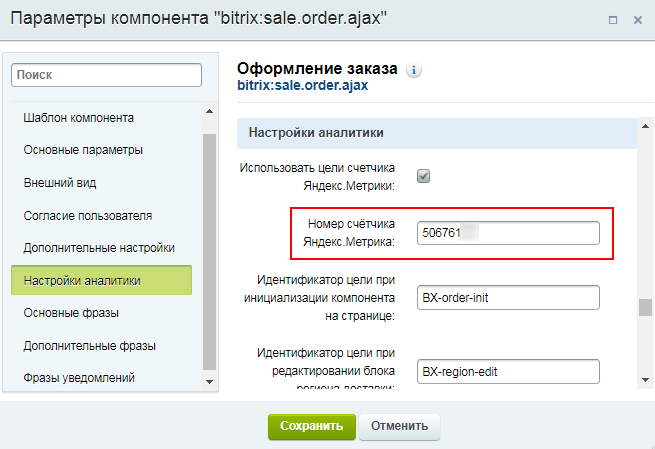The width and height of the screenshot is (655, 449).
Task: Open Дополнительные настройки section
Action: [99, 247]
